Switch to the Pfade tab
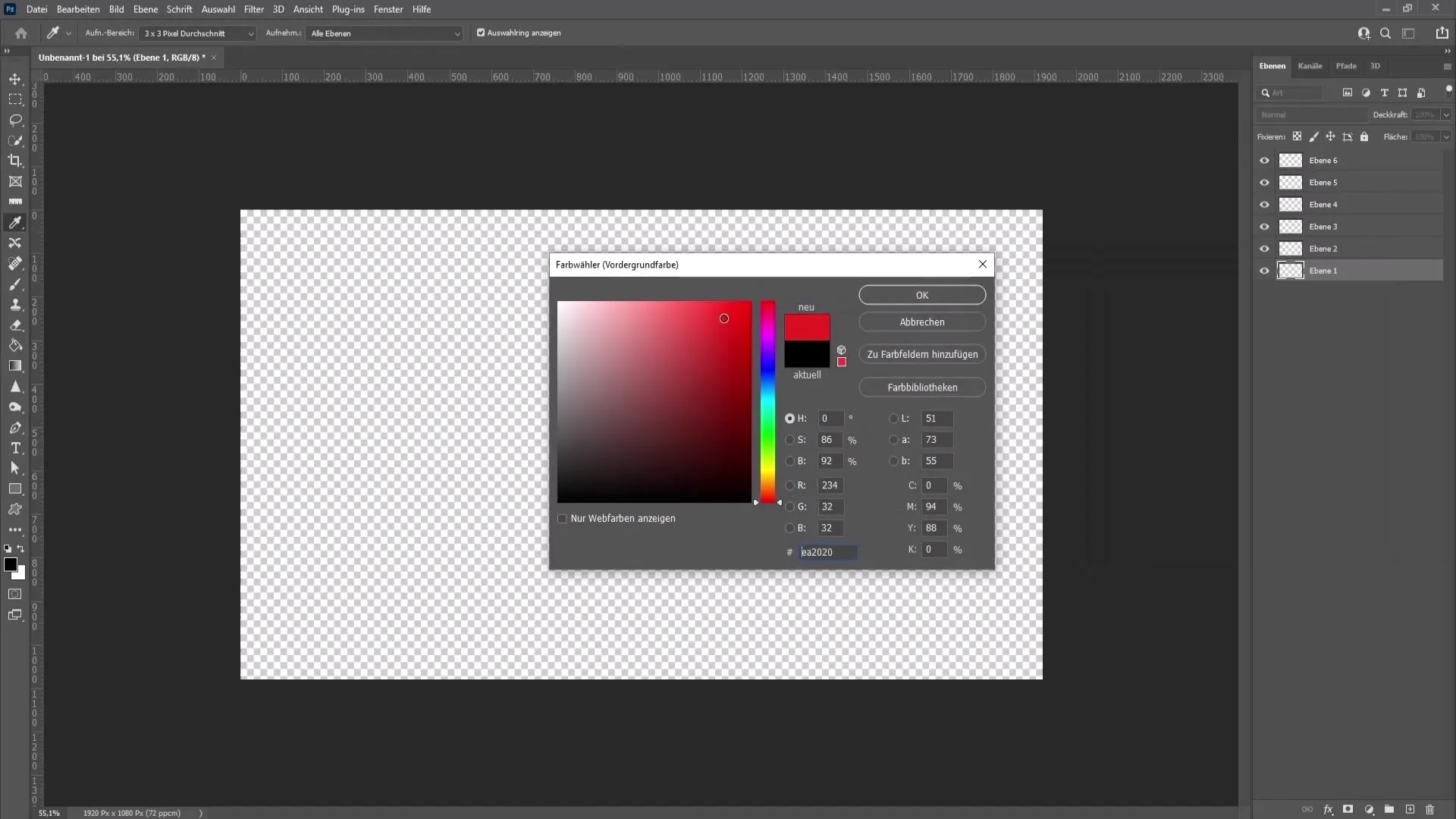Image resolution: width=1456 pixels, height=819 pixels. point(1346,66)
